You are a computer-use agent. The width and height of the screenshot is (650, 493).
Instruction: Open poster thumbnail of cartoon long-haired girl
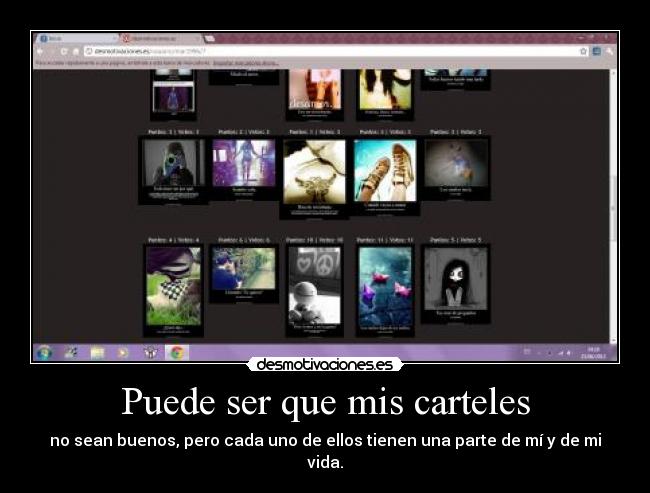click(456, 284)
